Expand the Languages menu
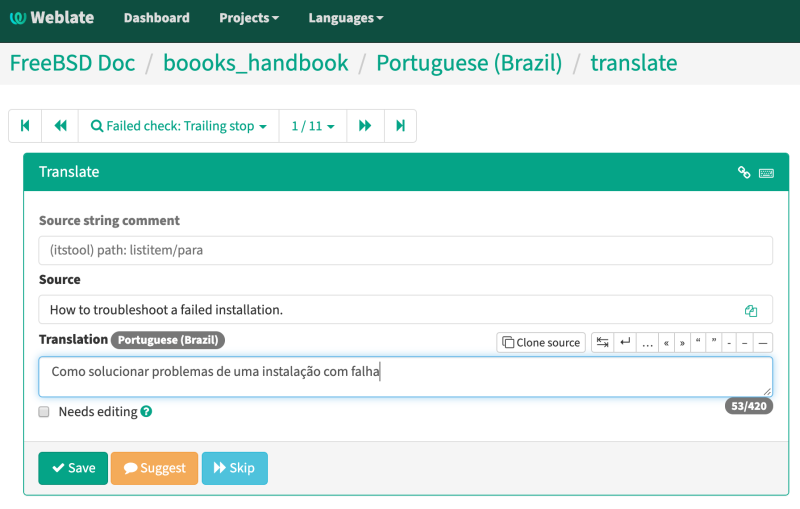800x509 pixels. 345,18
